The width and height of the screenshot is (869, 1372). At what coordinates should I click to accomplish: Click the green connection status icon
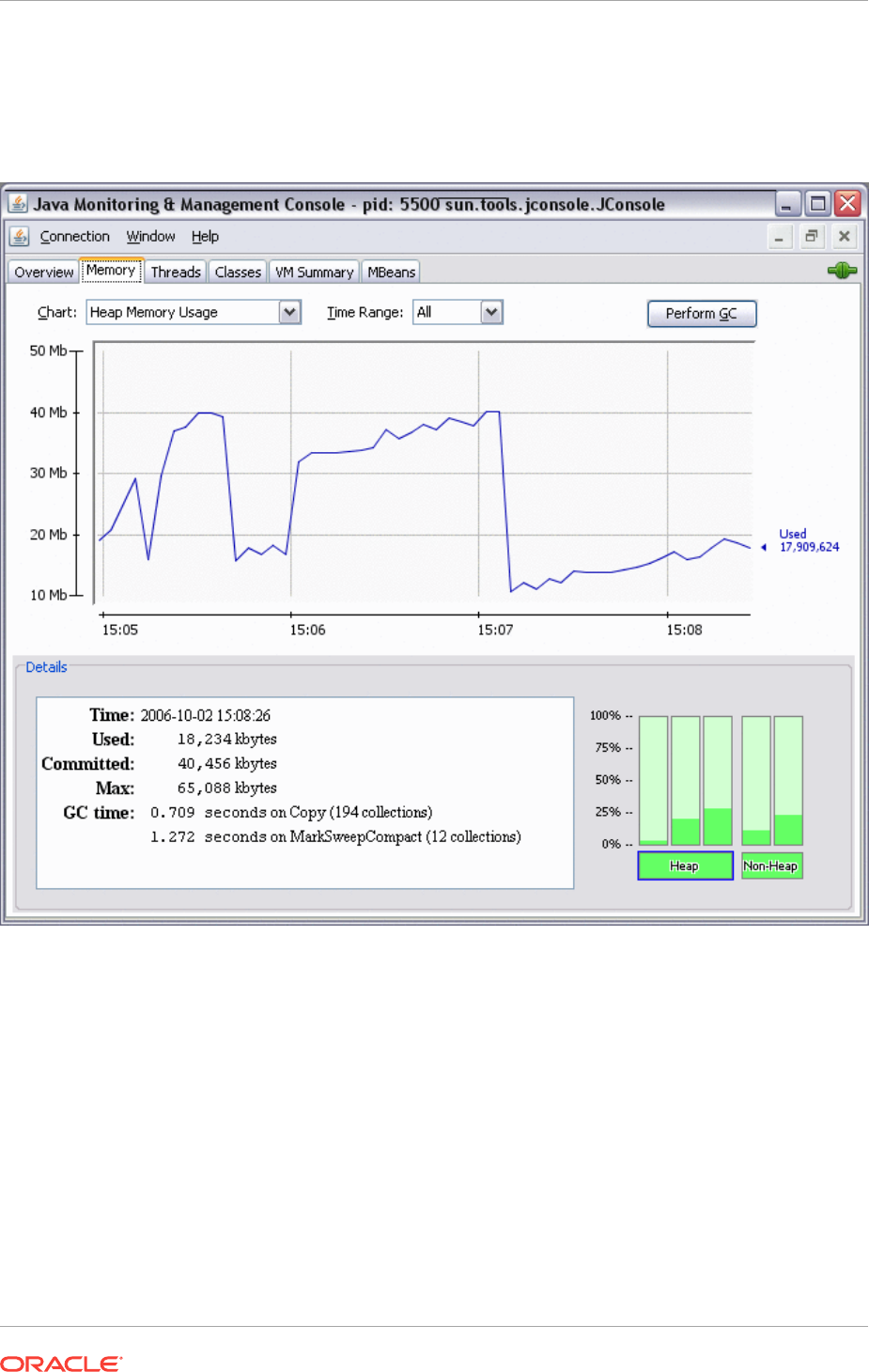point(842,271)
